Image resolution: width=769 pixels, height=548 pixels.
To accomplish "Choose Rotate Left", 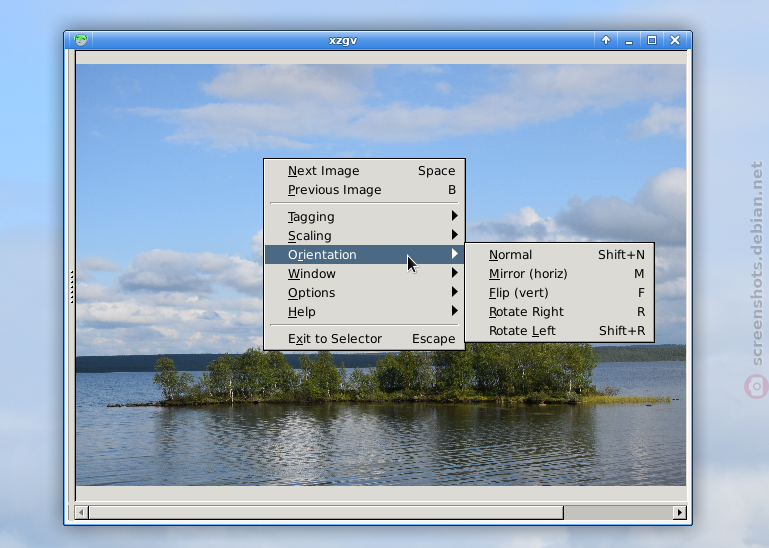I will coord(560,331).
